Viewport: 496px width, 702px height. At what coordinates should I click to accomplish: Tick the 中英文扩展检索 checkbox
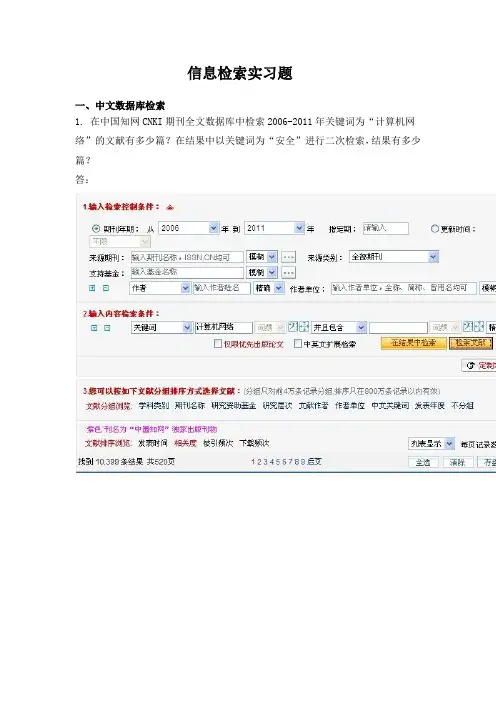point(298,344)
